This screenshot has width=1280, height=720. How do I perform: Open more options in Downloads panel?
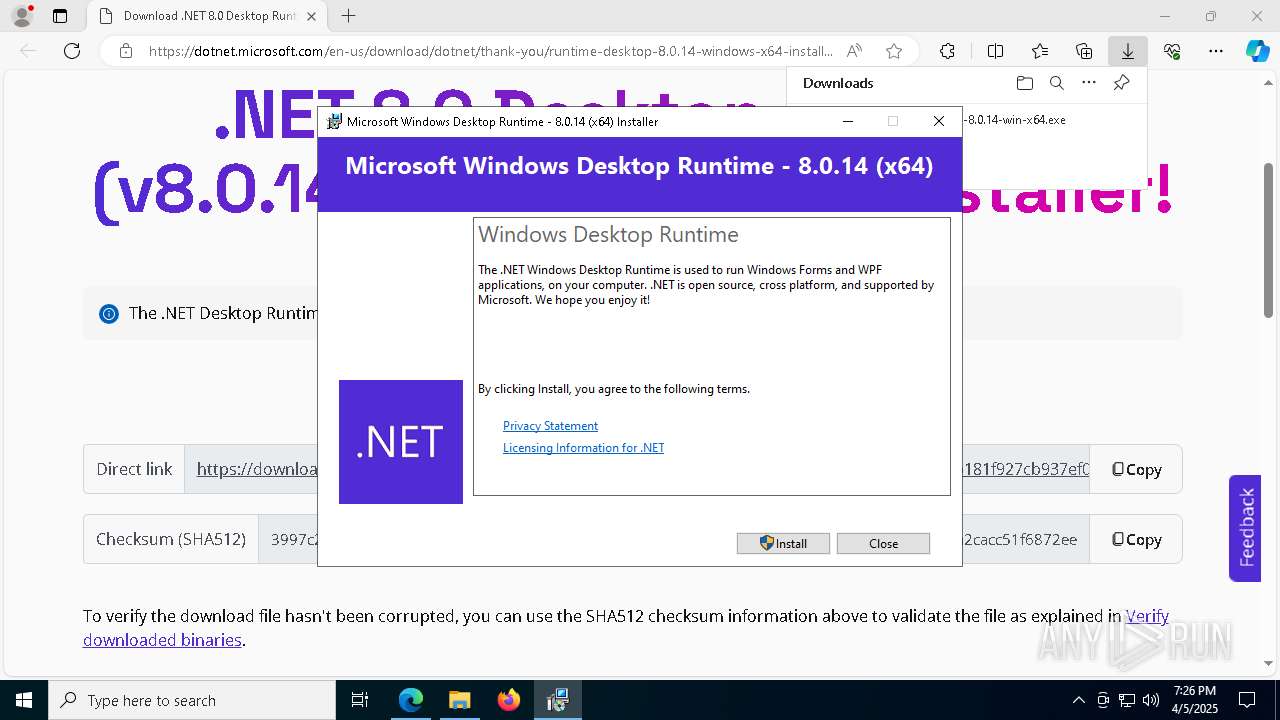pos(1089,83)
